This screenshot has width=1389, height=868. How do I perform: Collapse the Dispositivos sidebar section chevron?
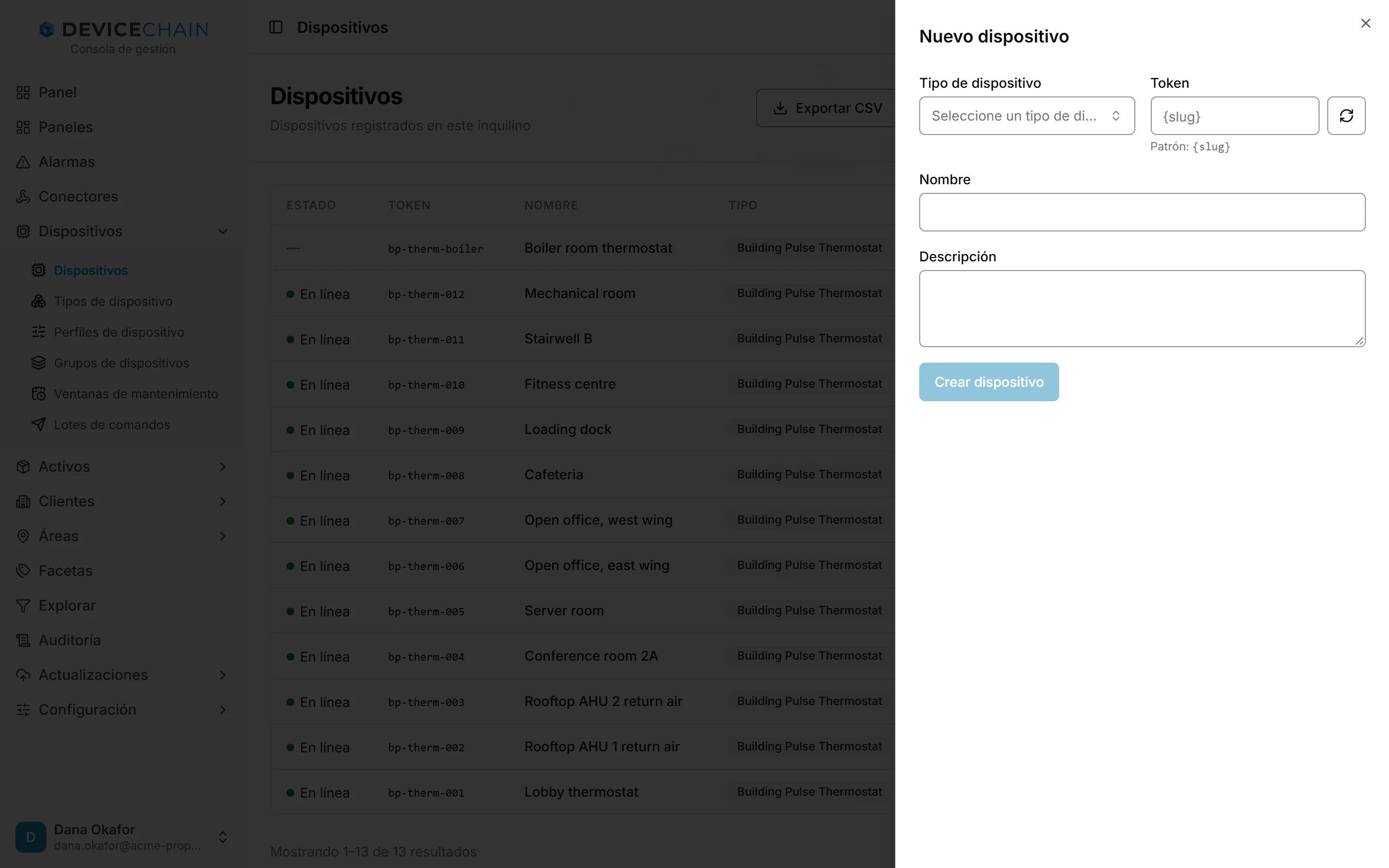(223, 231)
